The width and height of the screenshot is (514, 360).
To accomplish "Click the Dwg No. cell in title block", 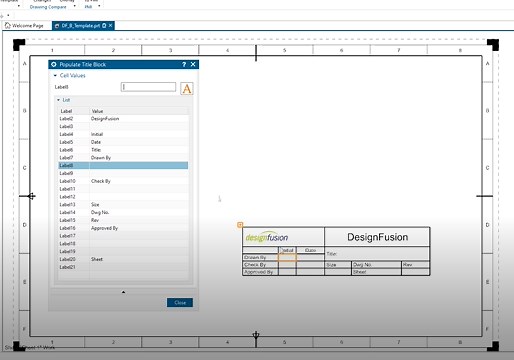I will [376, 265].
